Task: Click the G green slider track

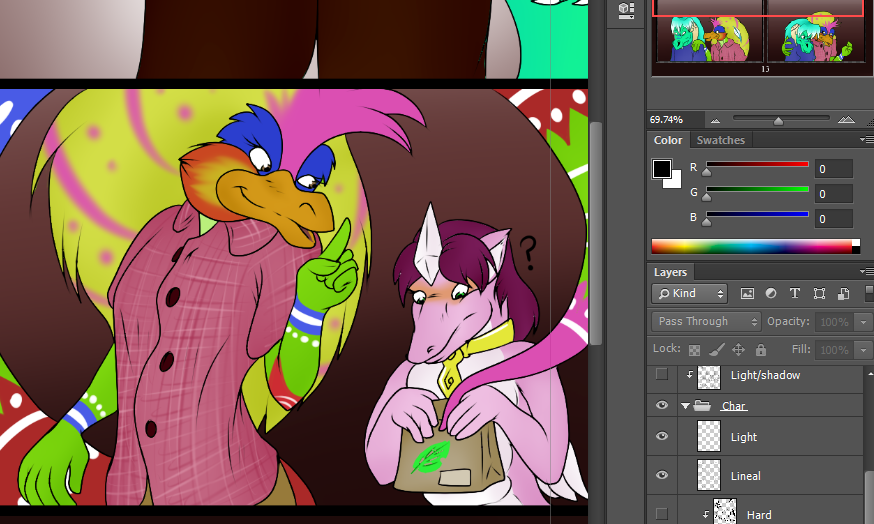Action: coord(757,189)
